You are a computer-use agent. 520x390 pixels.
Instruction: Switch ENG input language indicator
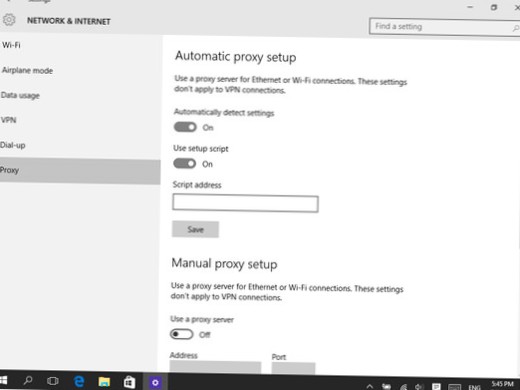point(474,387)
